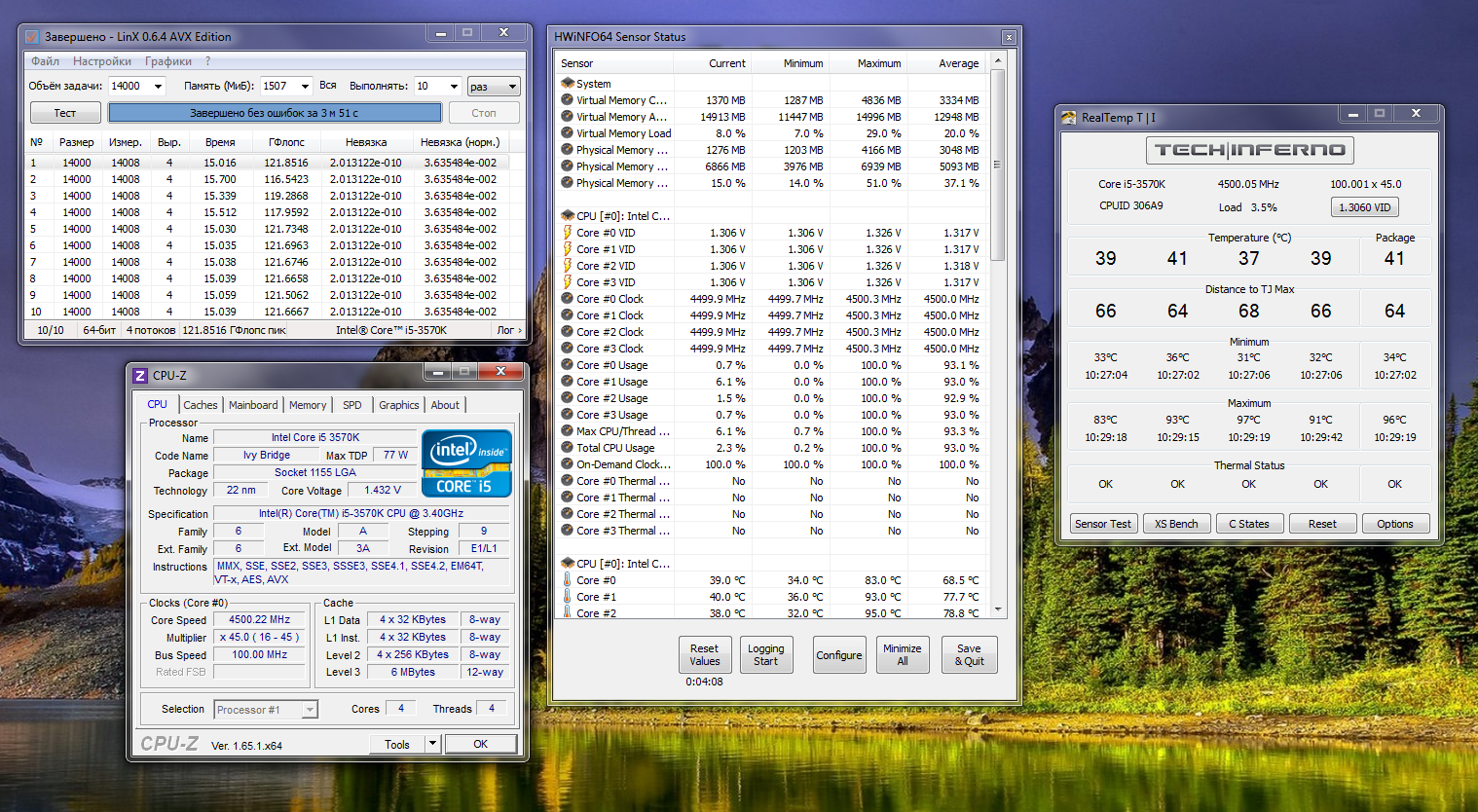Expand the Tools dropdown arrow in CPU-Z
The height and width of the screenshot is (812, 1478).
(x=432, y=744)
